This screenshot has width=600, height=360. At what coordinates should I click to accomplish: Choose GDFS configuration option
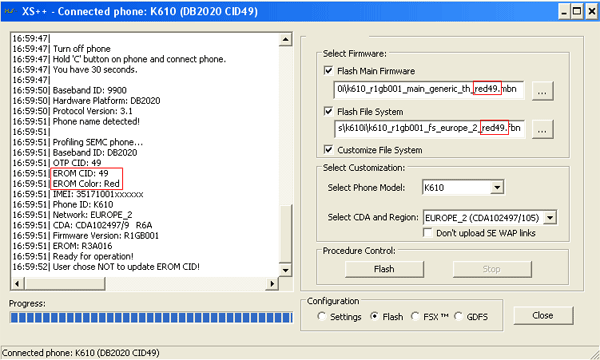coord(458,316)
